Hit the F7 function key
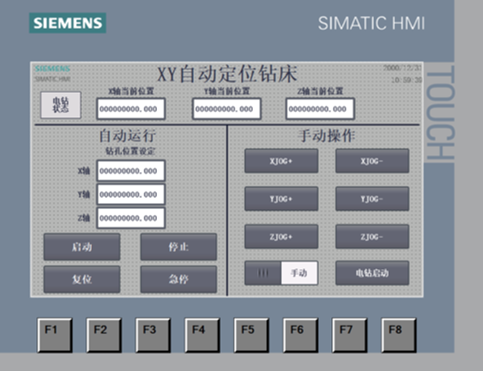The image size is (483, 371). [x=350, y=335]
